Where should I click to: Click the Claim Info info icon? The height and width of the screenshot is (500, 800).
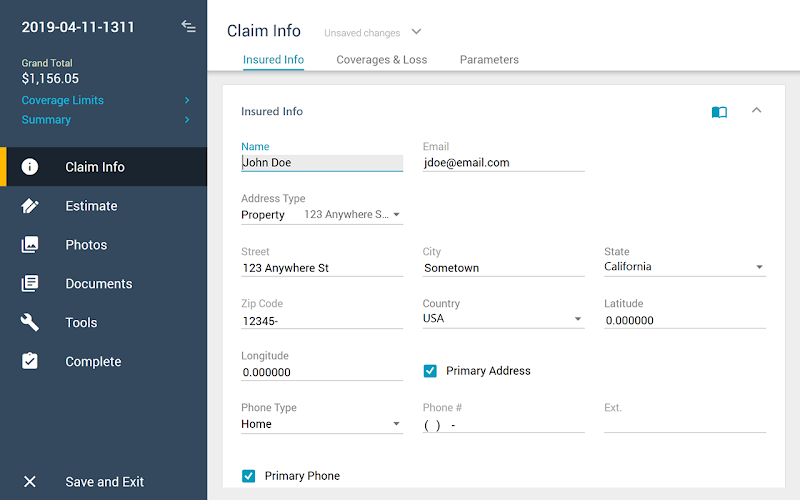[30, 166]
